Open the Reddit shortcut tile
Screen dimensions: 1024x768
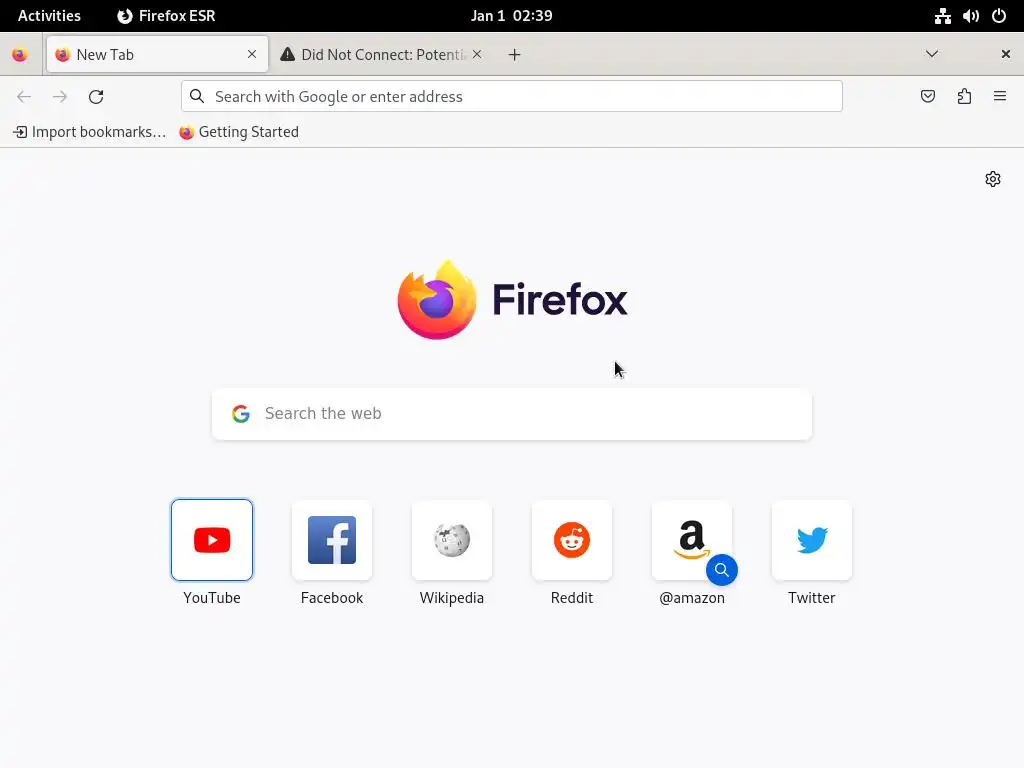(x=572, y=540)
